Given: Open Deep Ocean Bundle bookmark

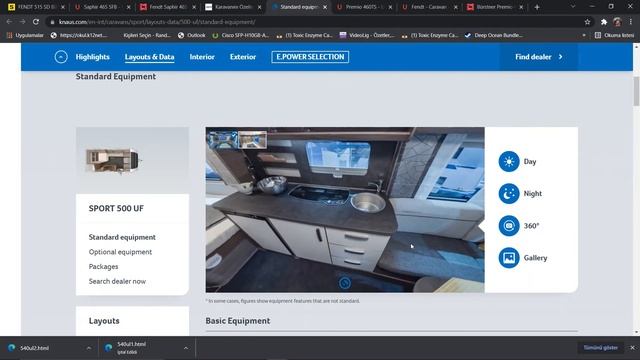Looking at the screenshot, I should tap(493, 36).
